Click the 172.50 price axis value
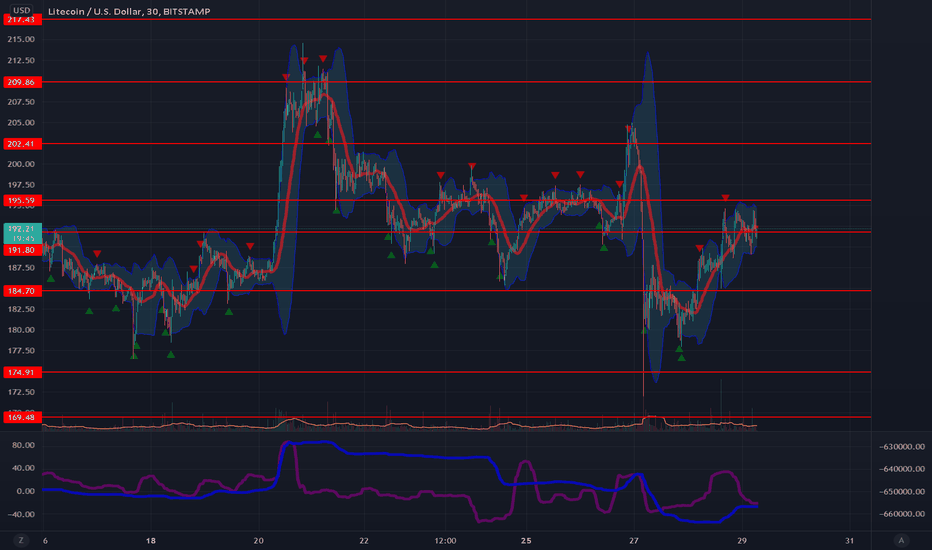 coord(21,392)
